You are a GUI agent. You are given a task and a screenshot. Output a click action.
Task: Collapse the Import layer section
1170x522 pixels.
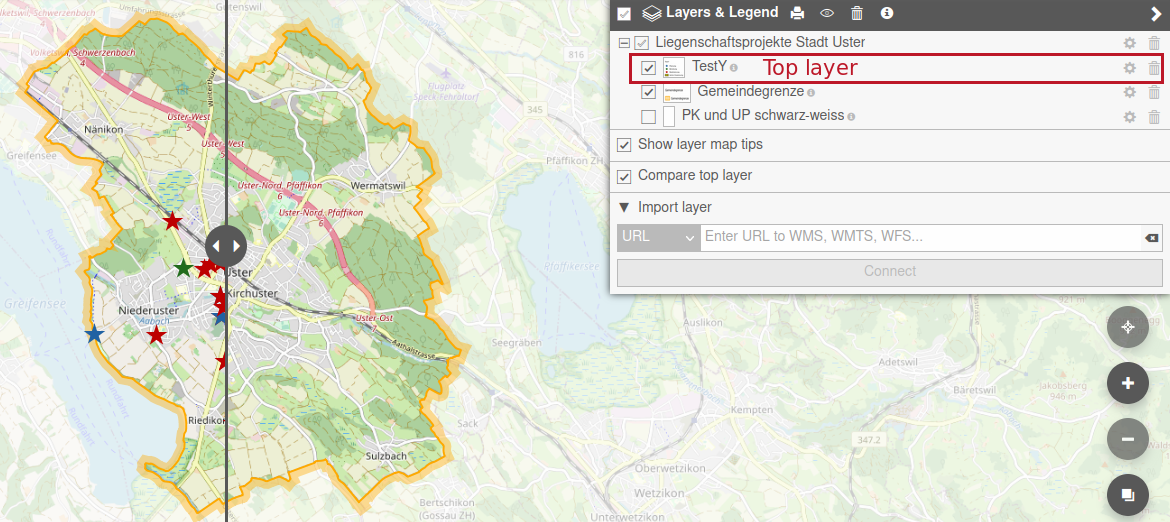point(624,207)
